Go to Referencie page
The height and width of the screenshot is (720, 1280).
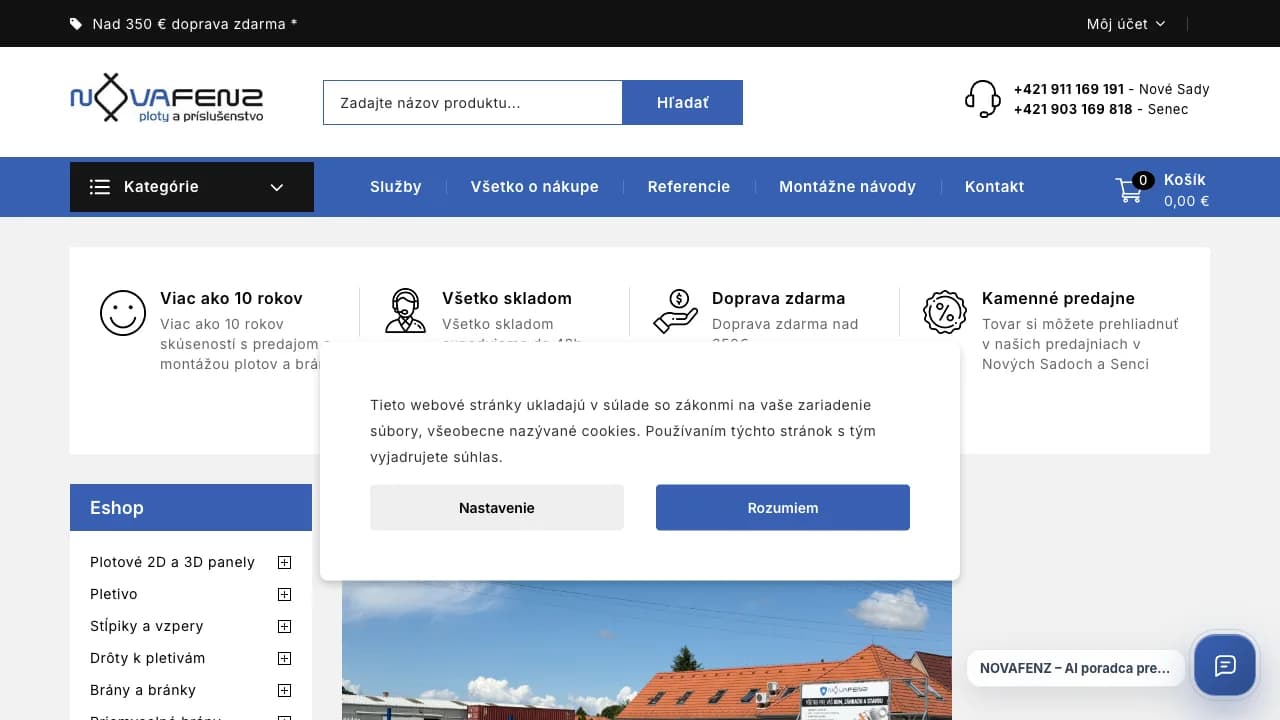pos(689,187)
